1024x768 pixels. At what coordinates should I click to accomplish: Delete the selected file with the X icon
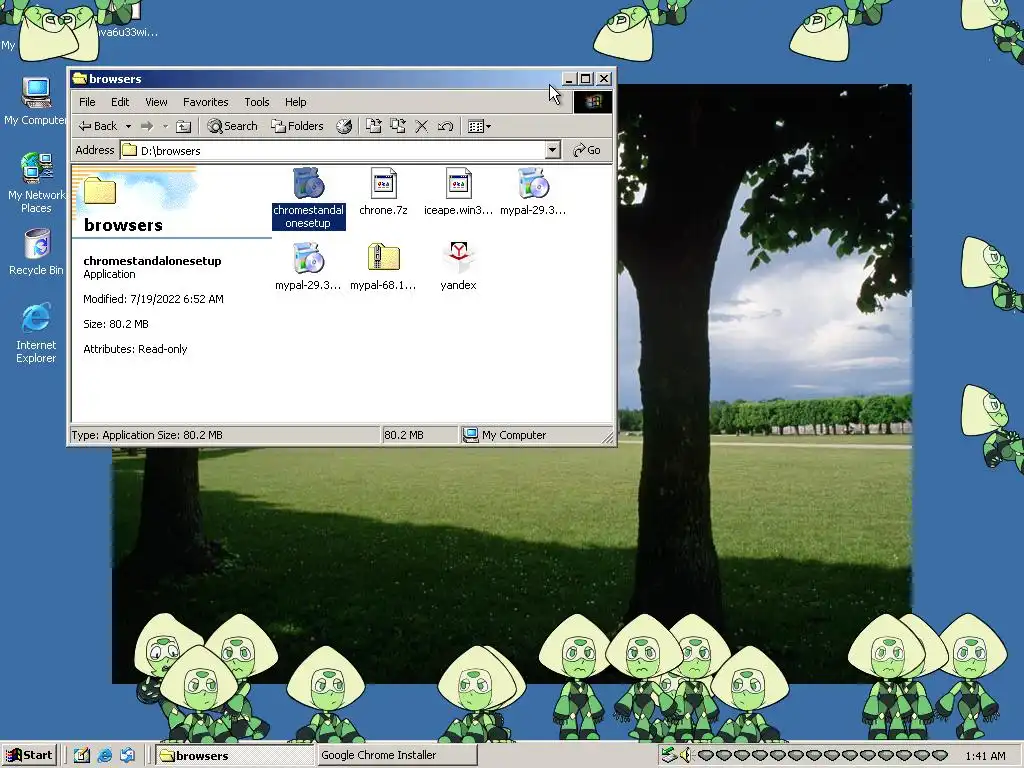point(422,126)
